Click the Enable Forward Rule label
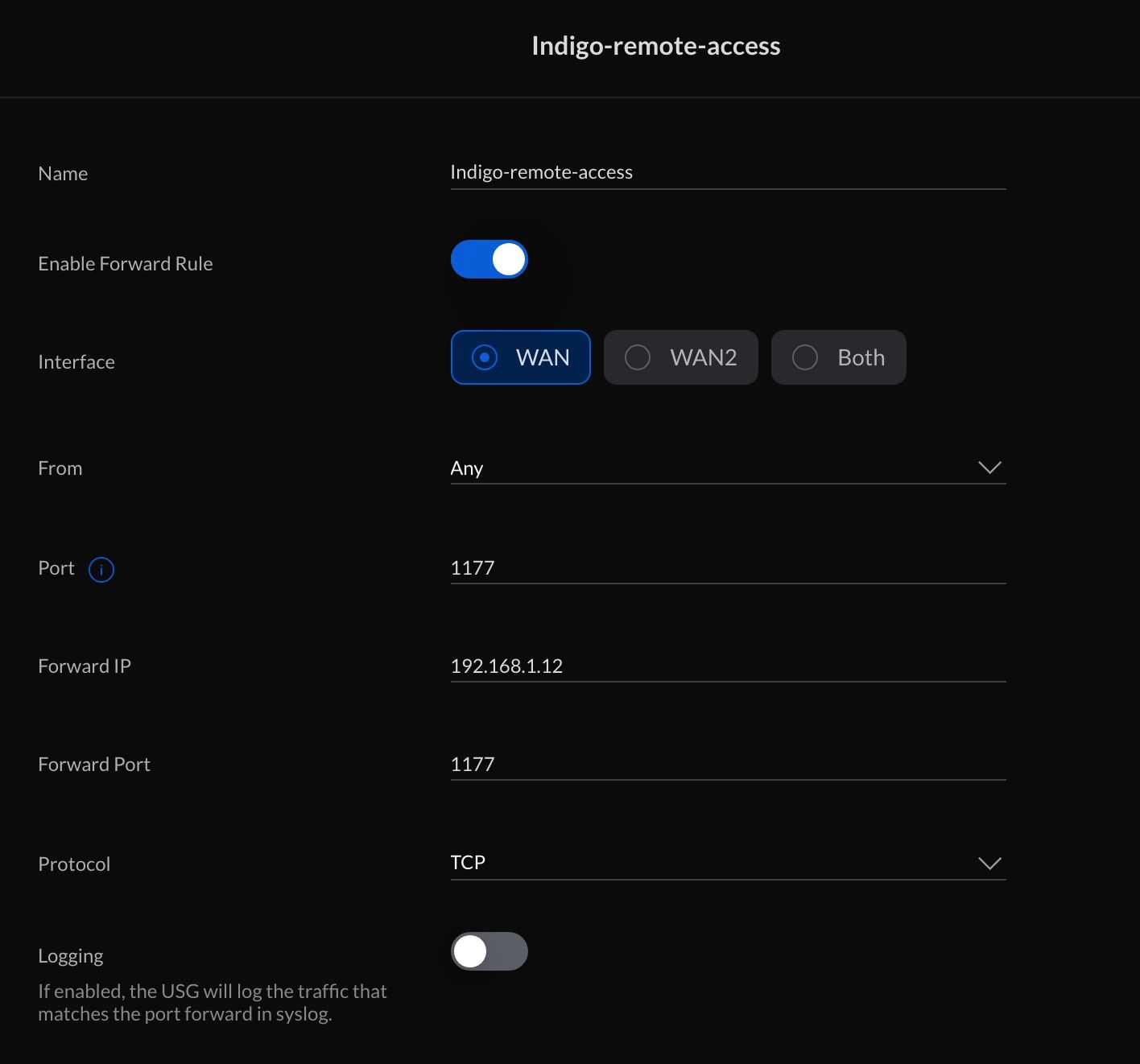The height and width of the screenshot is (1064, 1140). click(x=126, y=263)
